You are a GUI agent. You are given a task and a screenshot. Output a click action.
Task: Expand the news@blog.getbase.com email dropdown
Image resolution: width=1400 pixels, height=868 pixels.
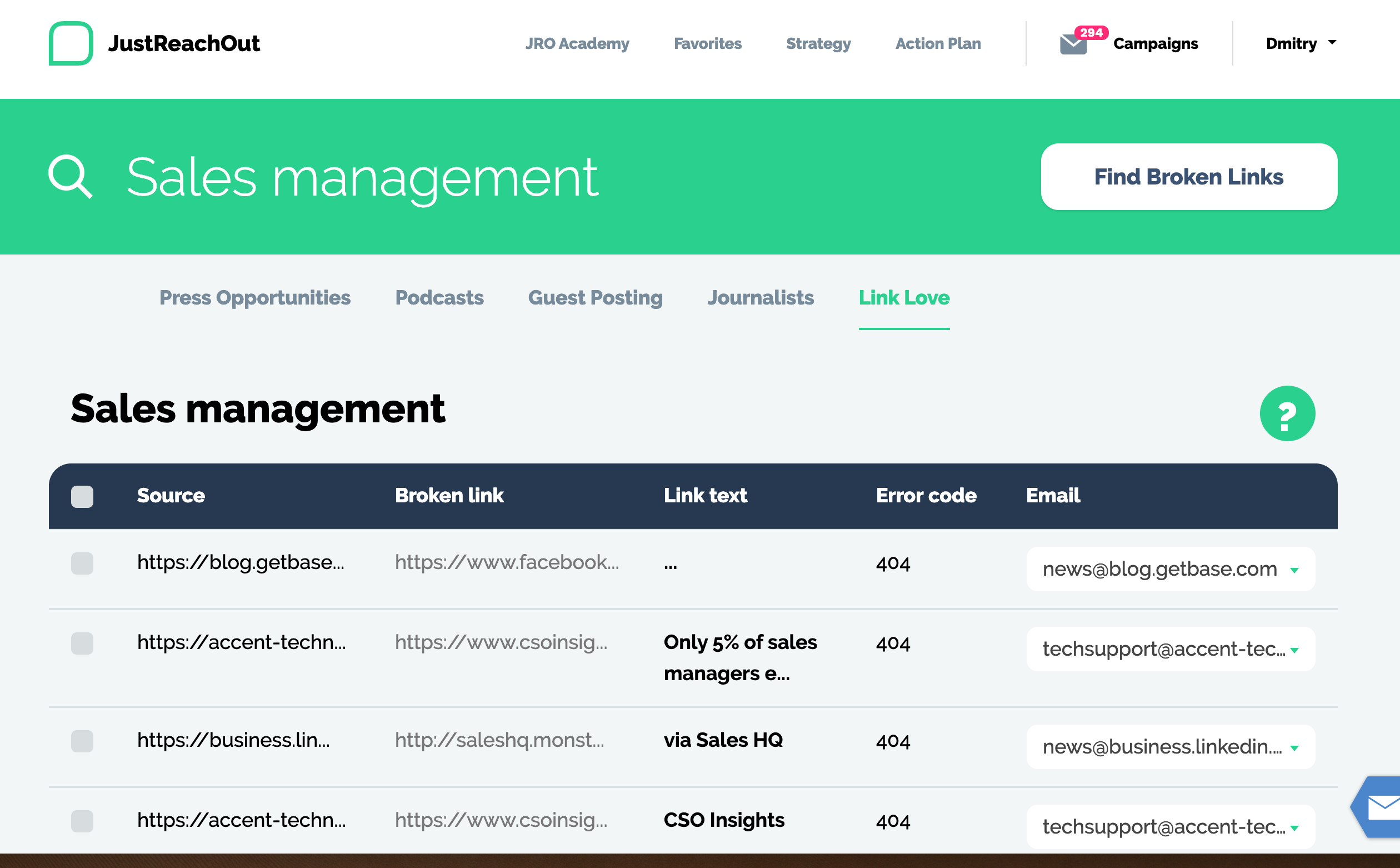(1294, 570)
